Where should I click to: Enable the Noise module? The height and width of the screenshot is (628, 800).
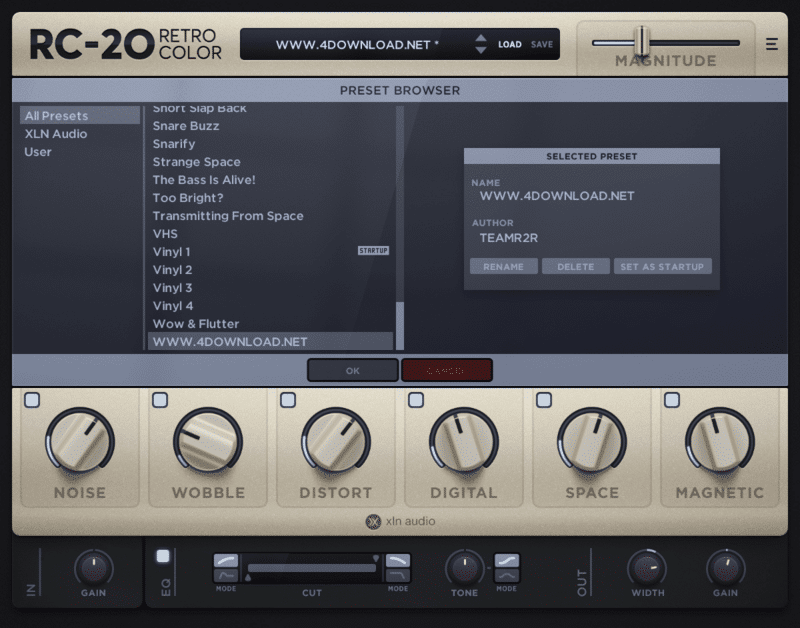coord(31,399)
